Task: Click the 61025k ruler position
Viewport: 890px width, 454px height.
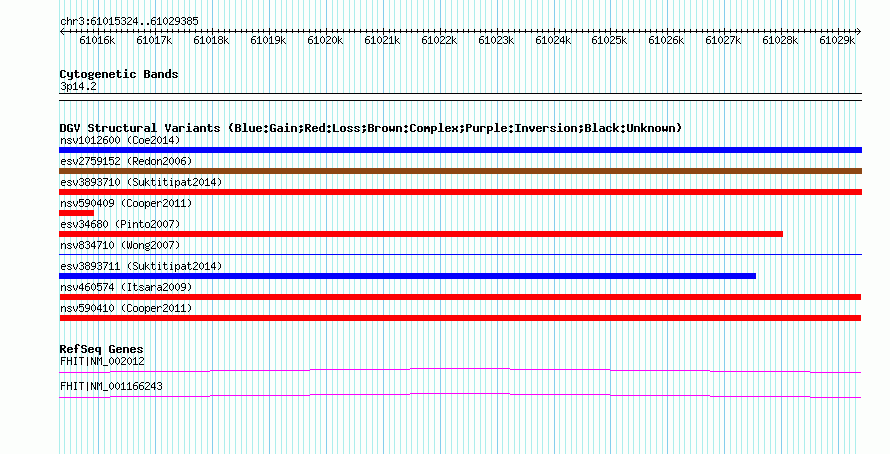Action: pos(610,40)
